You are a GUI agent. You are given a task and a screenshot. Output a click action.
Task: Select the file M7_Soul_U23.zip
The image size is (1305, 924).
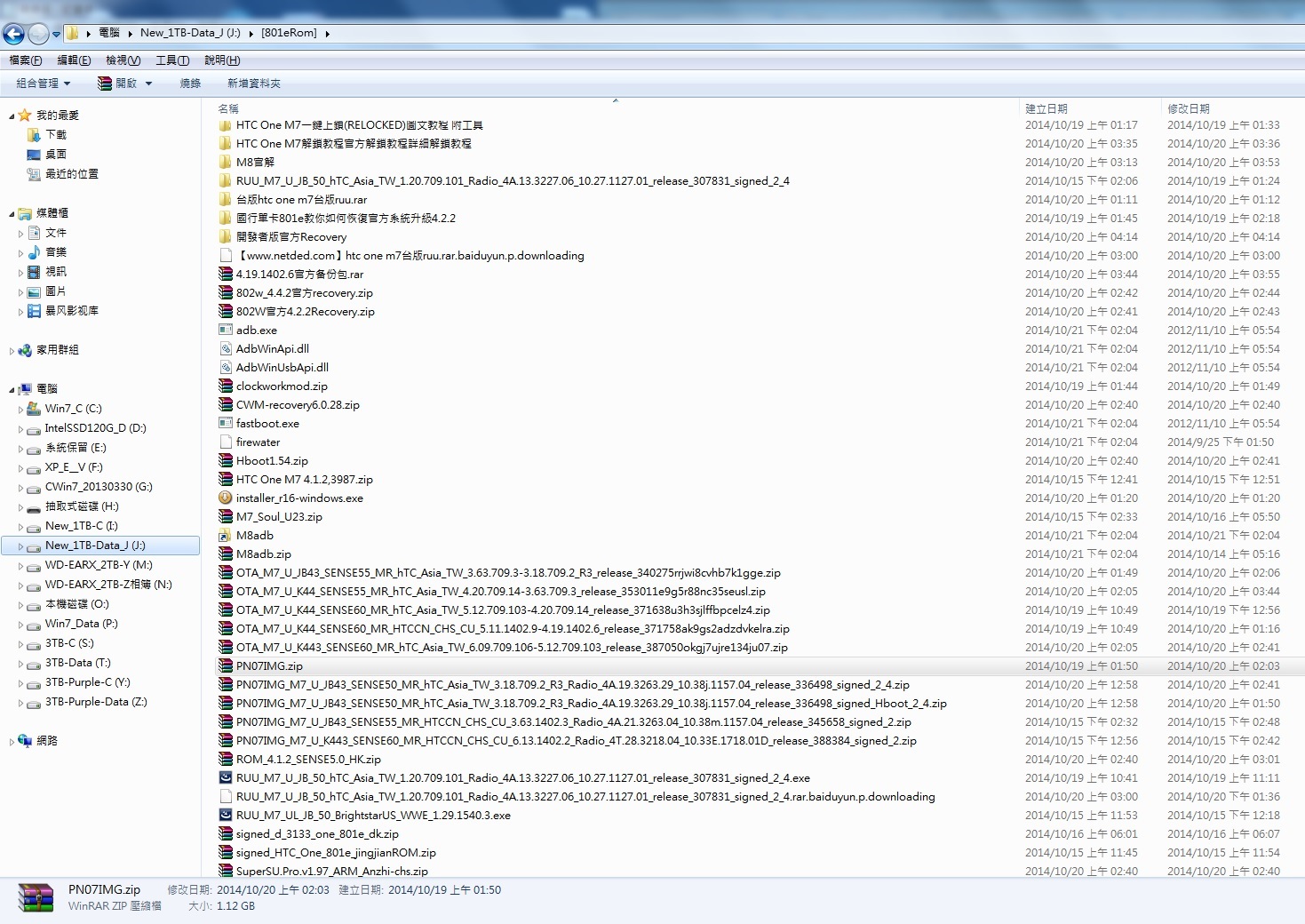(x=279, y=516)
